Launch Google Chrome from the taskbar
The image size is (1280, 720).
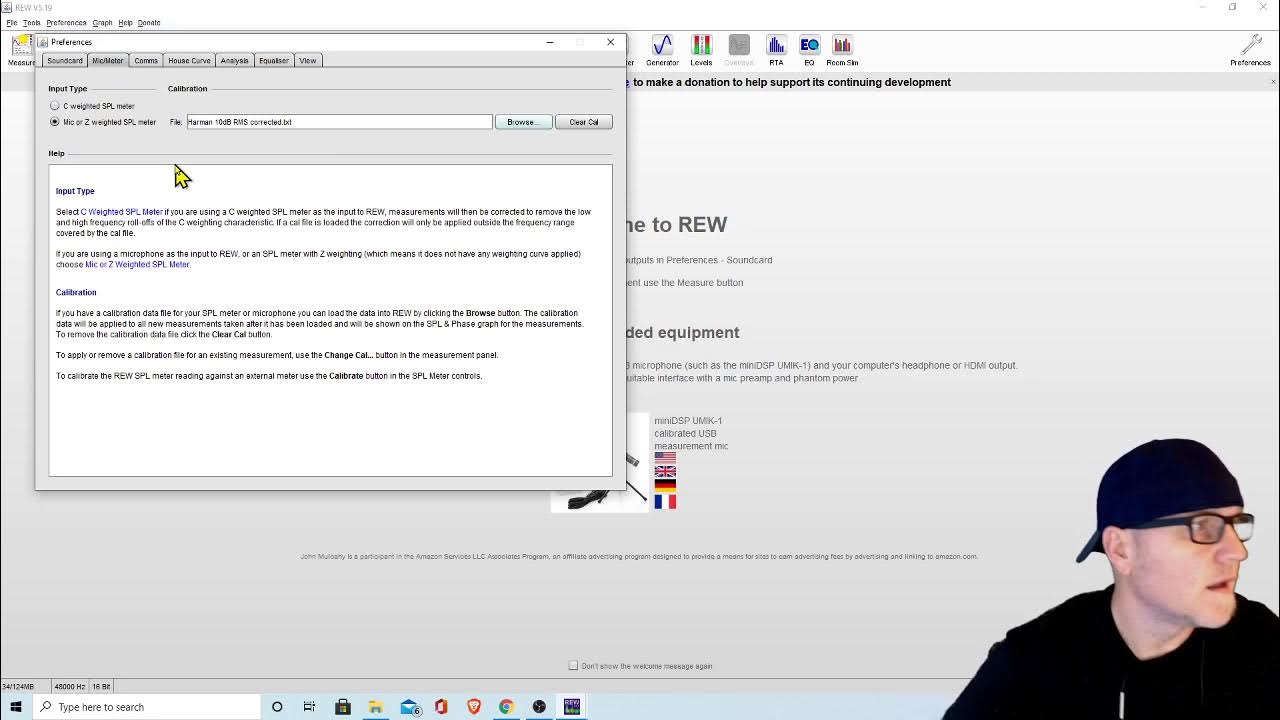tap(506, 707)
